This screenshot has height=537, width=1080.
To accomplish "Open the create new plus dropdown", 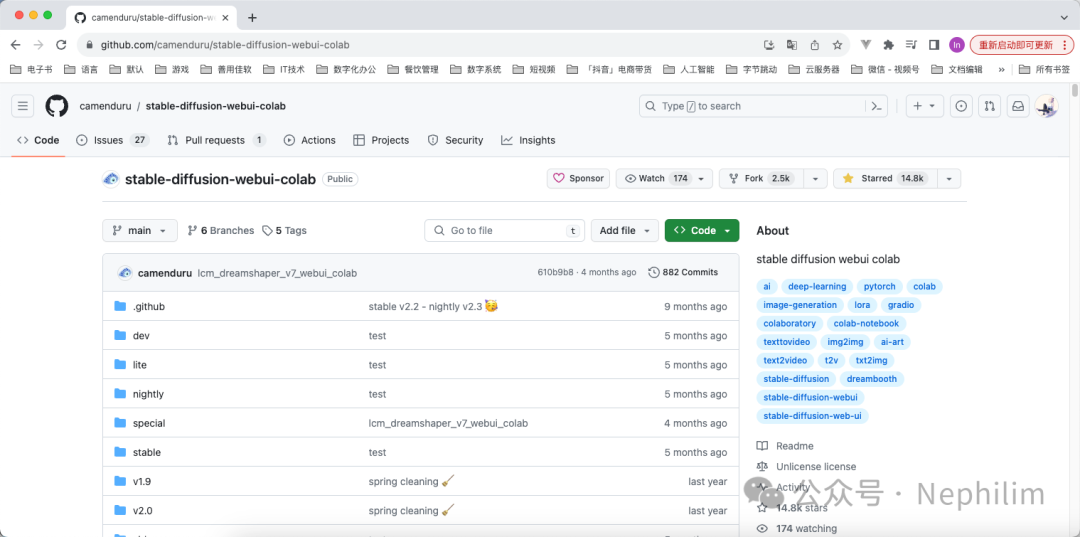I will (924, 106).
